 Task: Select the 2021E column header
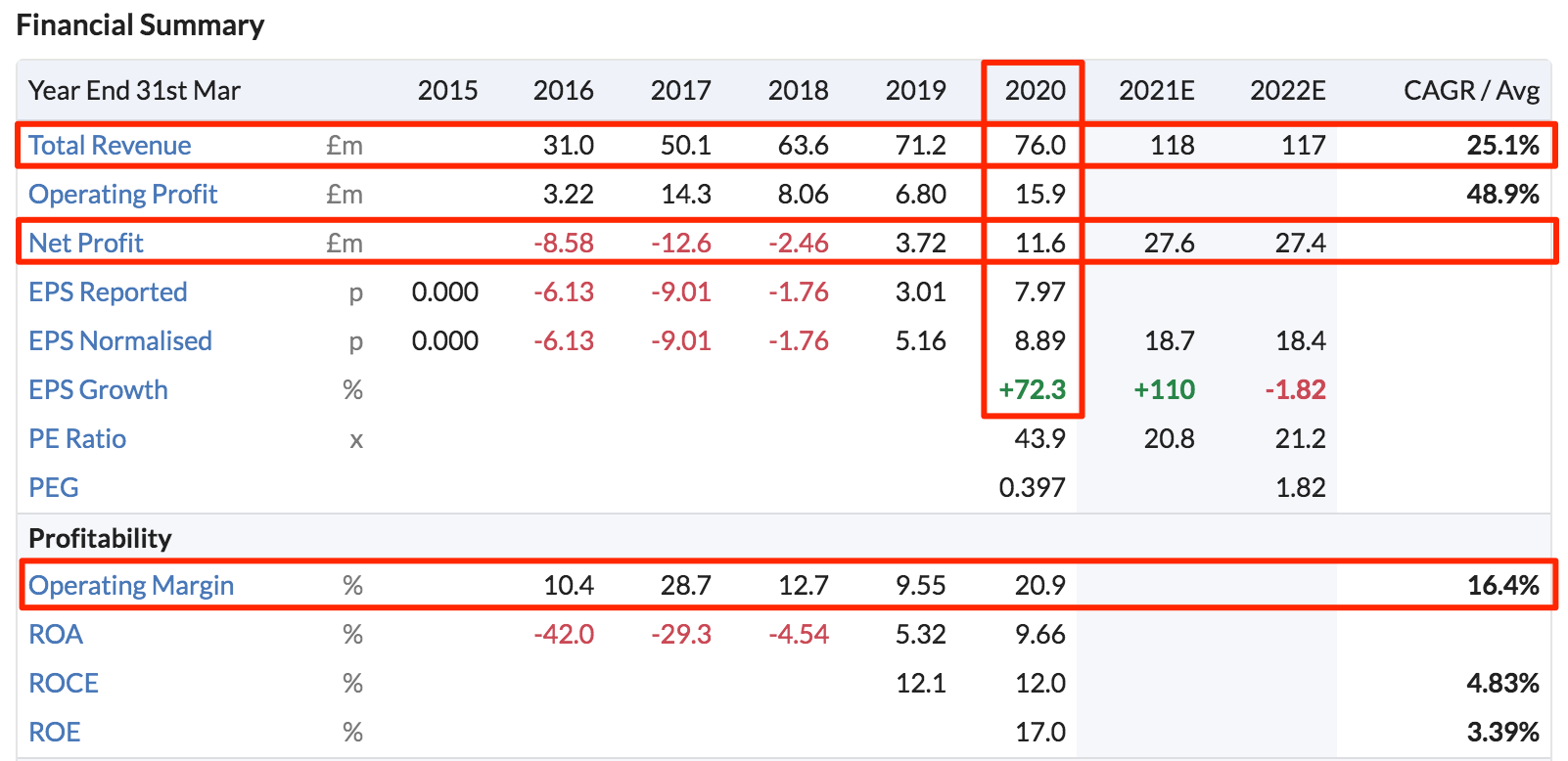click(1157, 90)
